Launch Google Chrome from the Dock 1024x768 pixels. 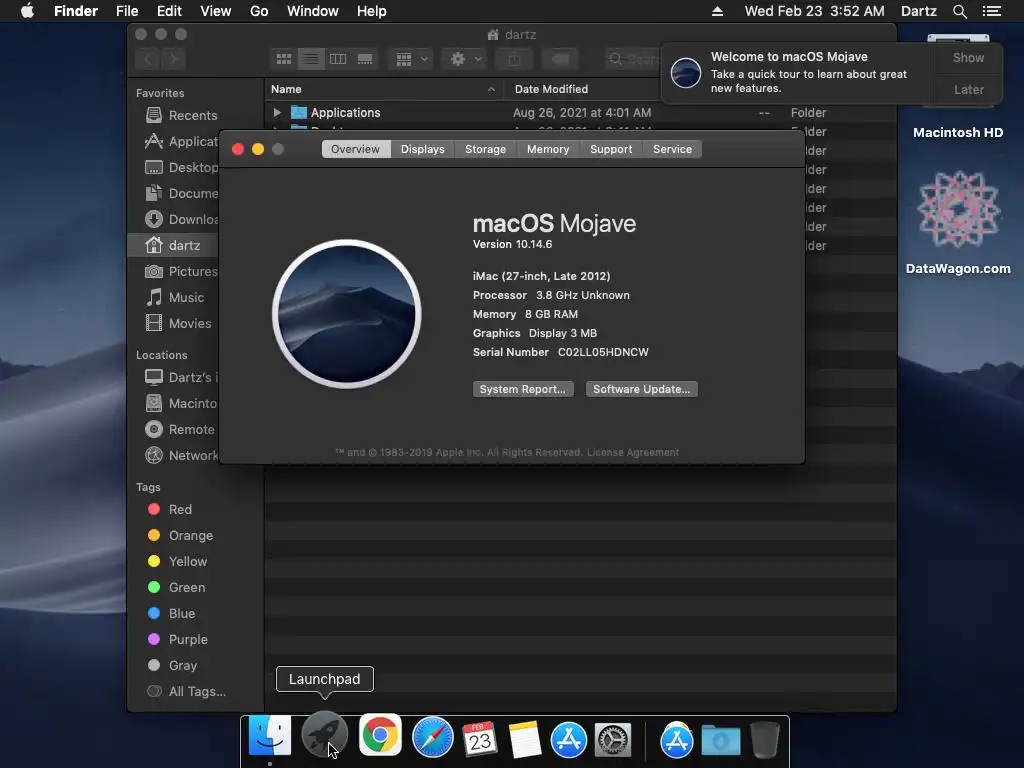pos(380,735)
